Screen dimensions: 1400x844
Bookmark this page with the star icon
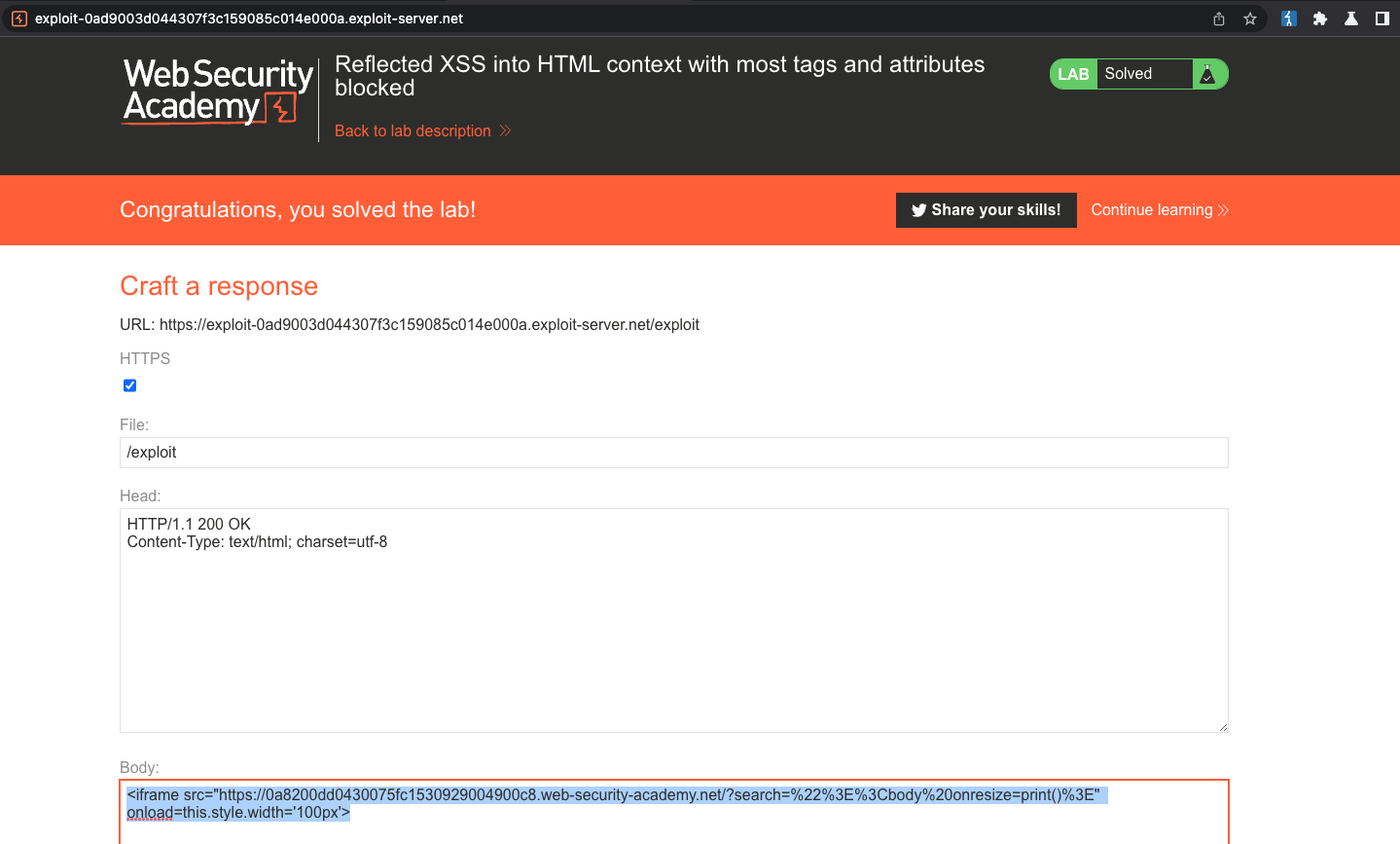coord(1250,18)
